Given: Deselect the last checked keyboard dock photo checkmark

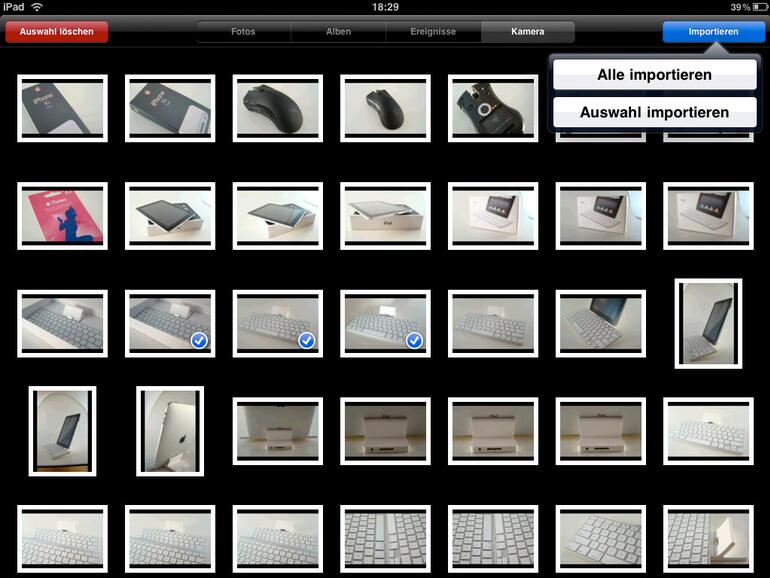Looking at the screenshot, I should point(414,340).
